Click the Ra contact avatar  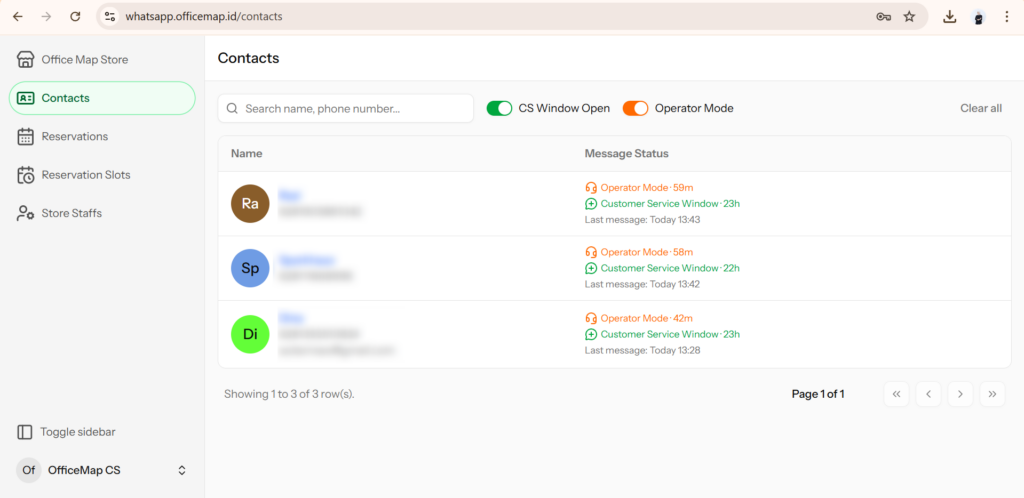[250, 204]
